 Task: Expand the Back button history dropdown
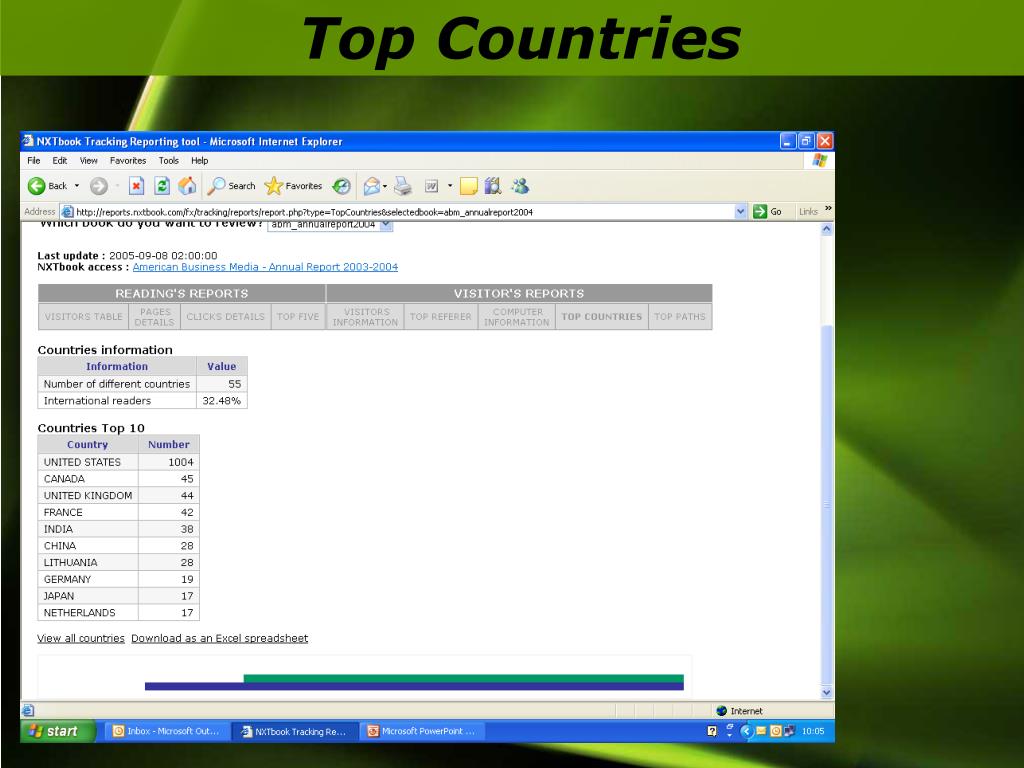[77, 186]
